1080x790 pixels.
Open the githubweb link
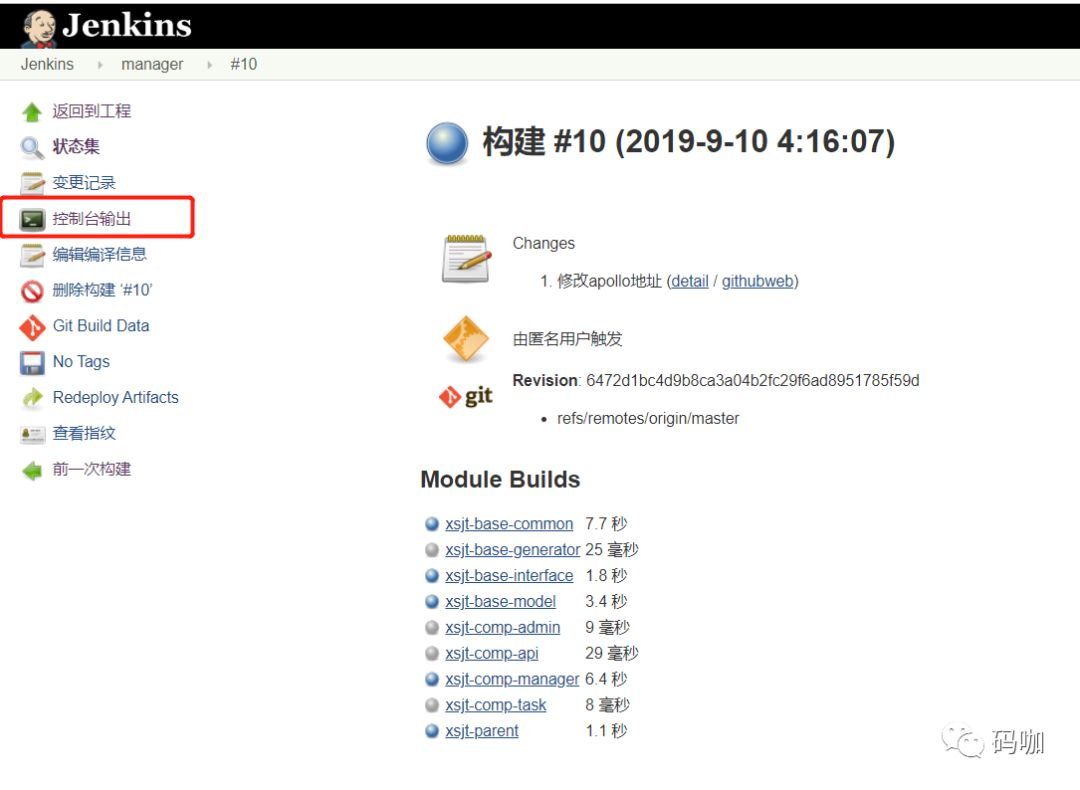[x=758, y=281]
